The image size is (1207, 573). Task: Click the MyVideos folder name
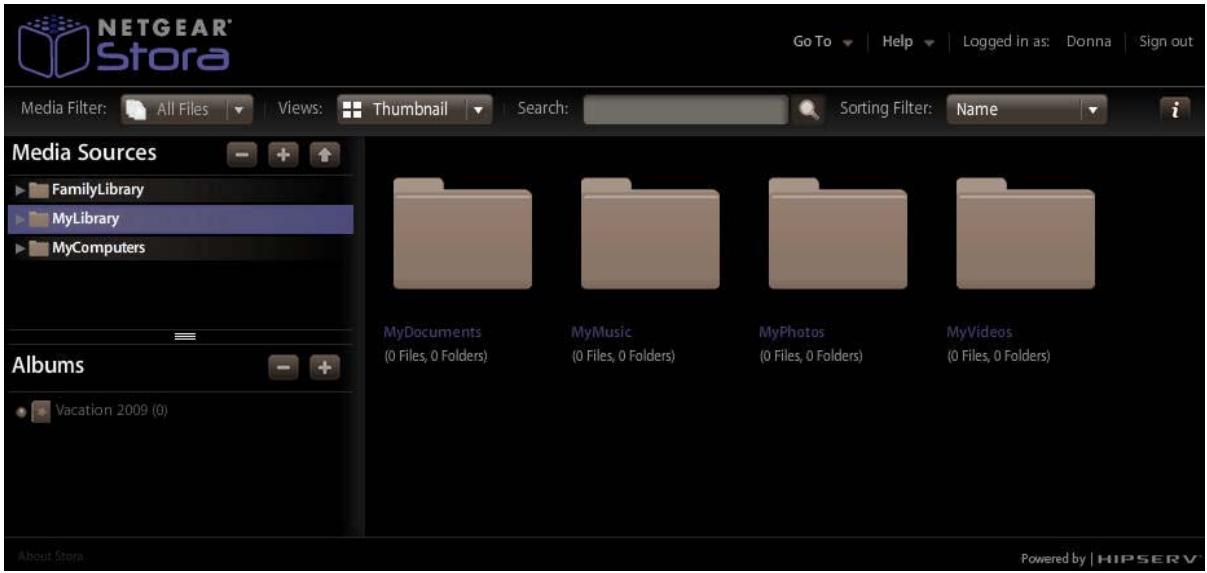click(979, 332)
